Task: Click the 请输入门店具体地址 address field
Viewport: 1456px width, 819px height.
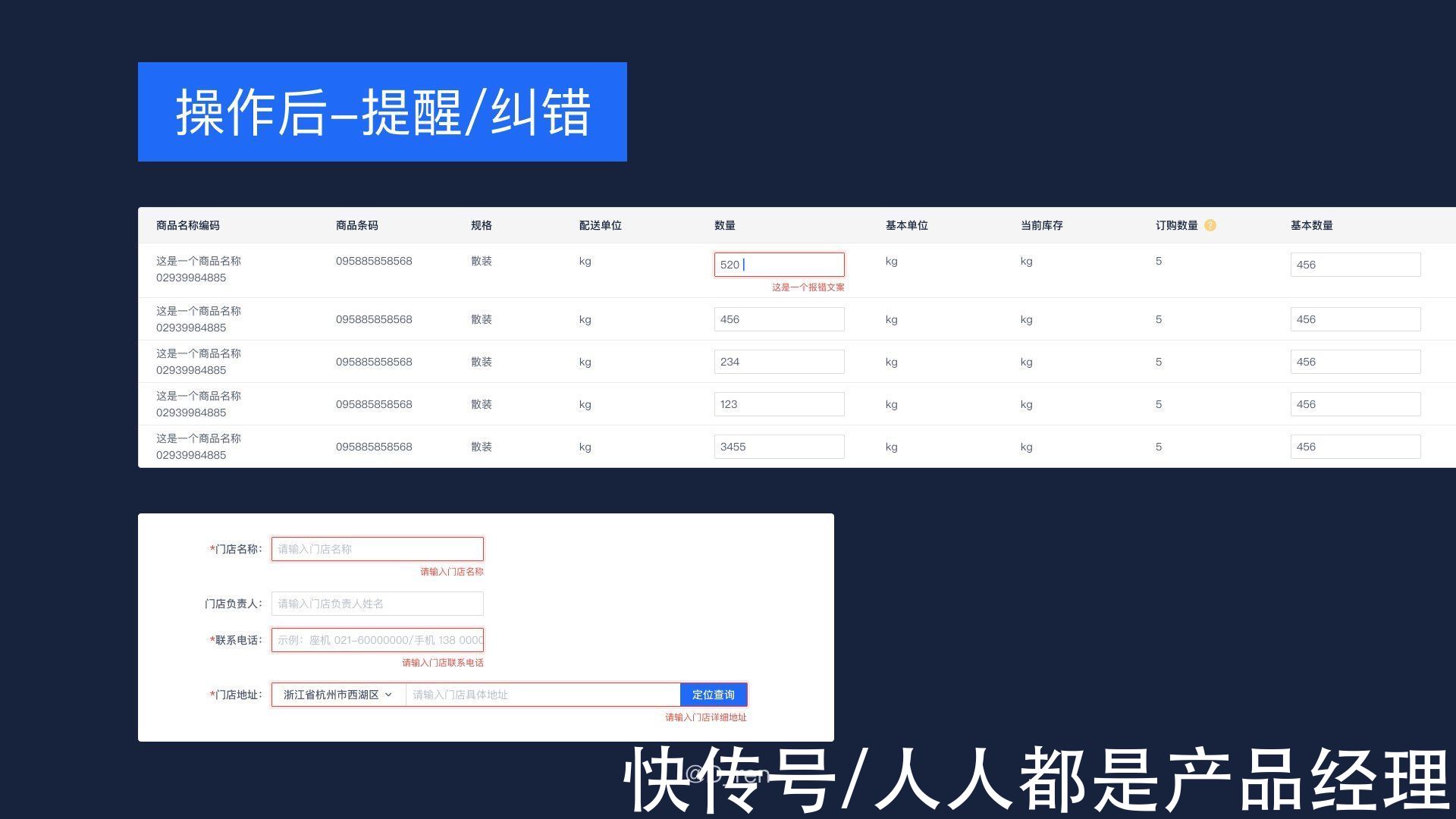Action: (x=543, y=695)
